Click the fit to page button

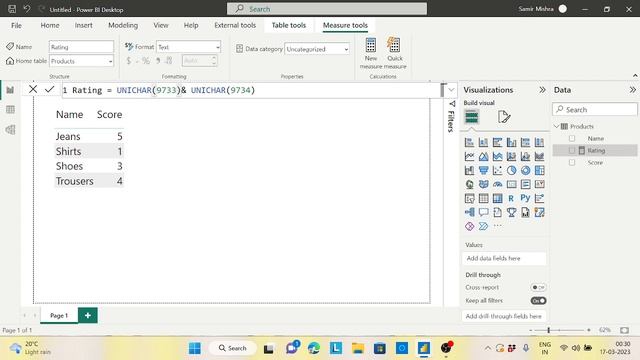pos(624,330)
